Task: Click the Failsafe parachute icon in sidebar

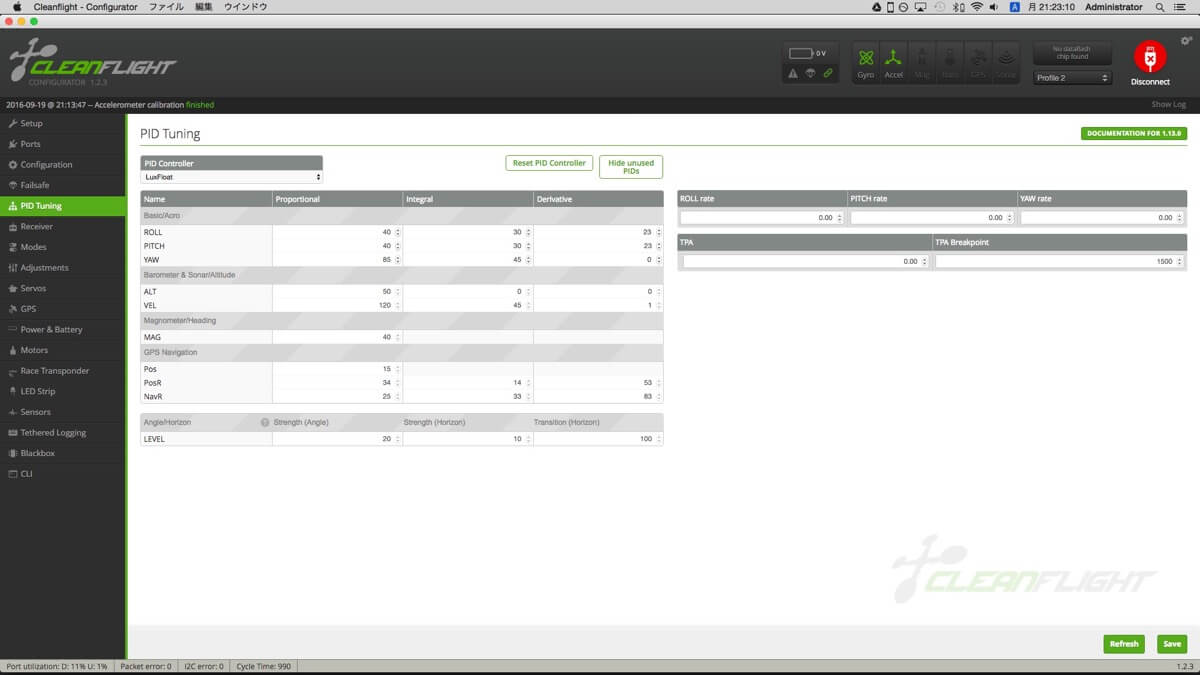Action: click(x=12, y=185)
